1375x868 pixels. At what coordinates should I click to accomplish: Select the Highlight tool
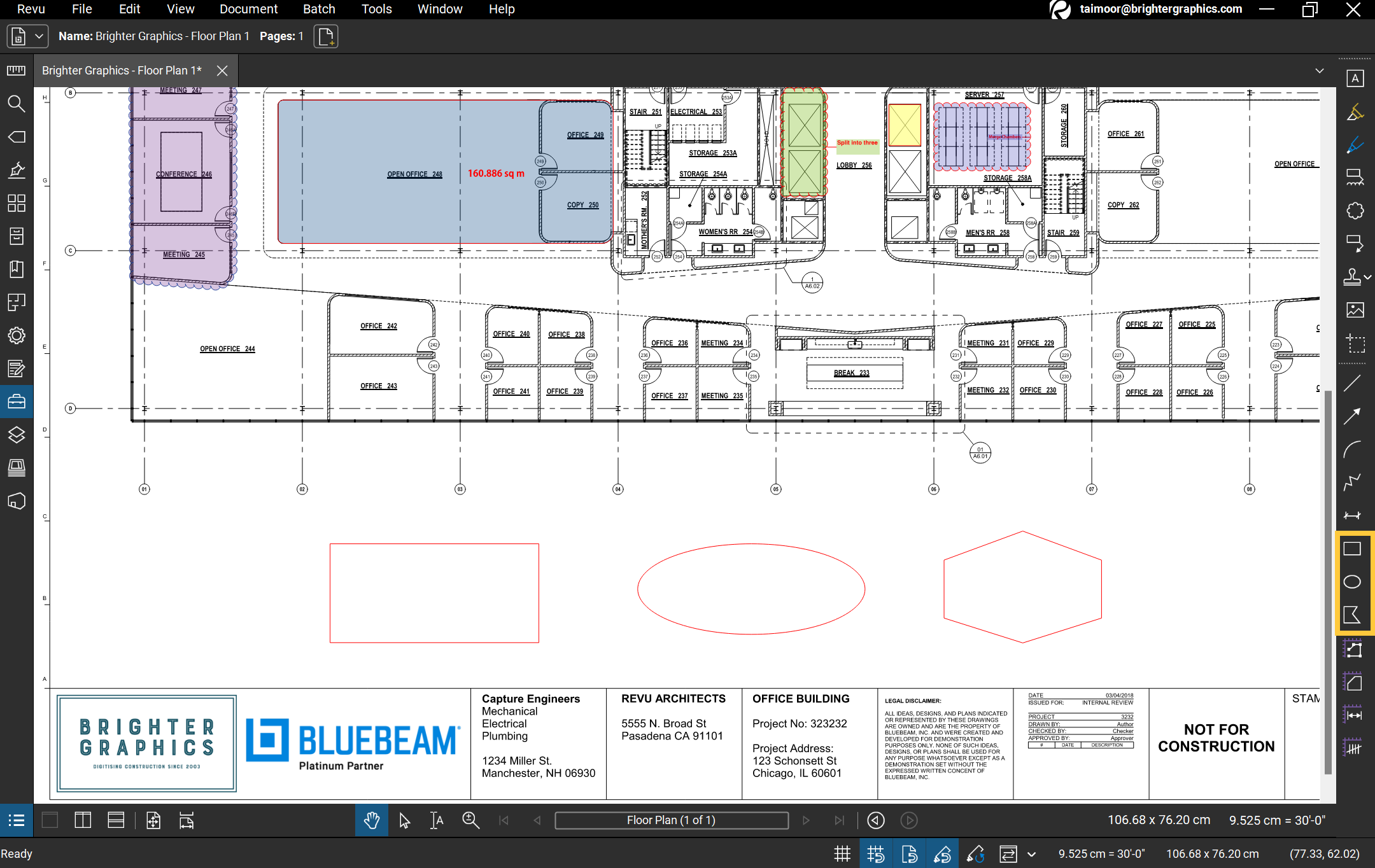tap(1355, 112)
